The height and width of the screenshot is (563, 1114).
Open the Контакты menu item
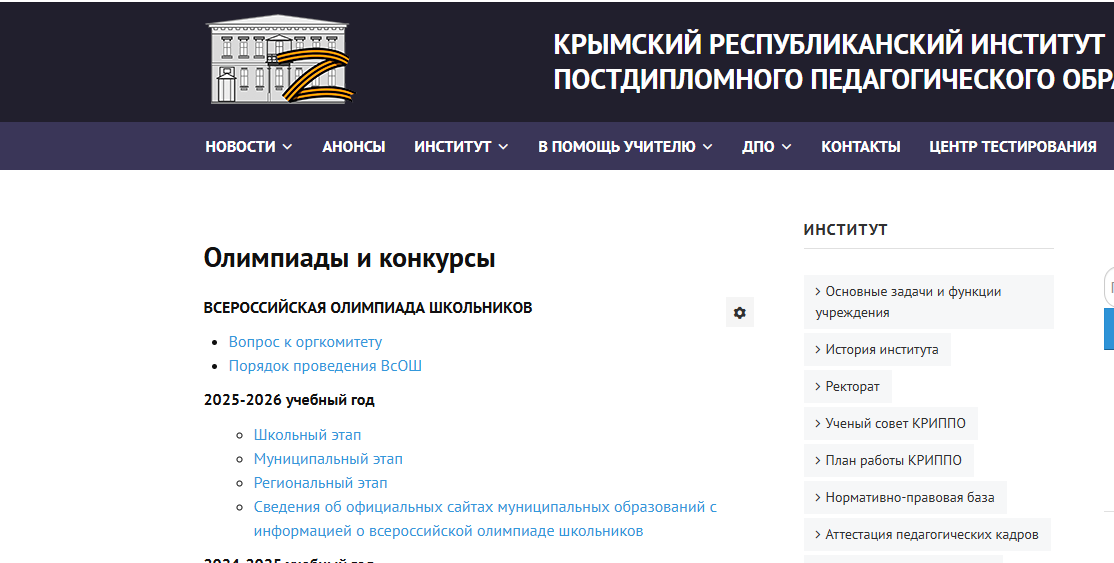[860, 146]
